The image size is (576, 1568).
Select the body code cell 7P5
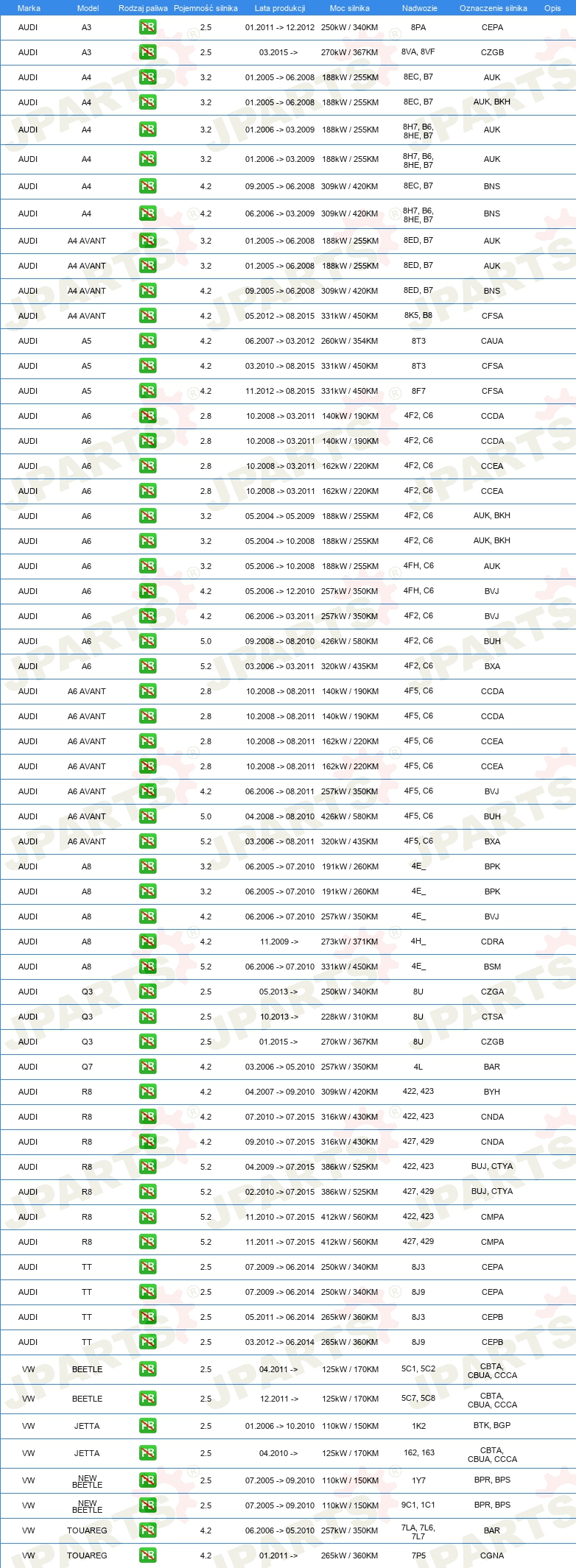(418, 1555)
